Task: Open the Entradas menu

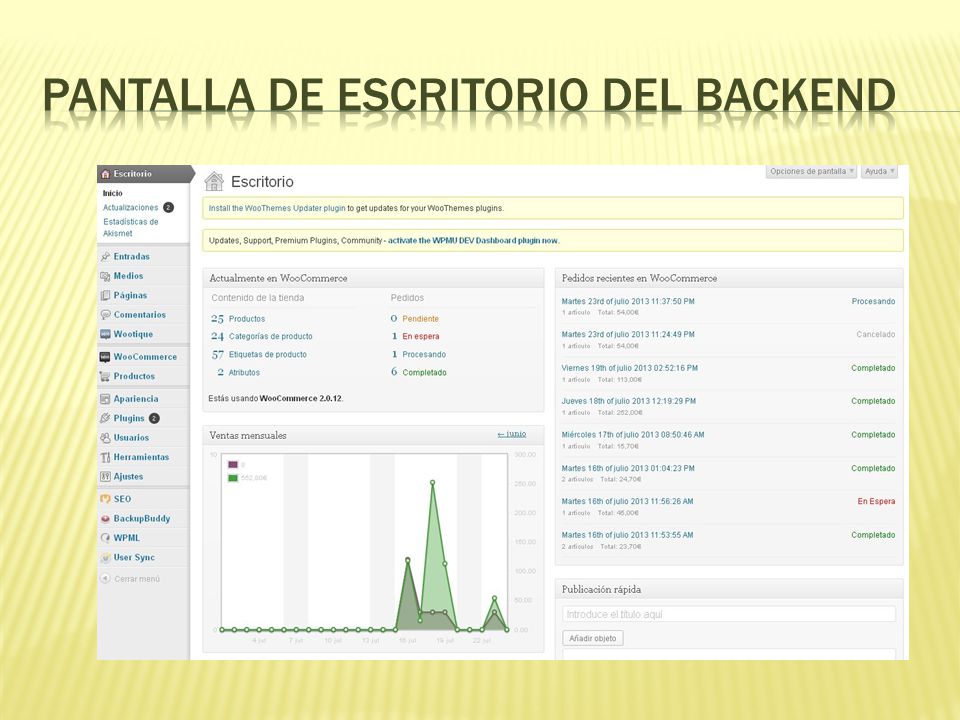Action: 132,257
